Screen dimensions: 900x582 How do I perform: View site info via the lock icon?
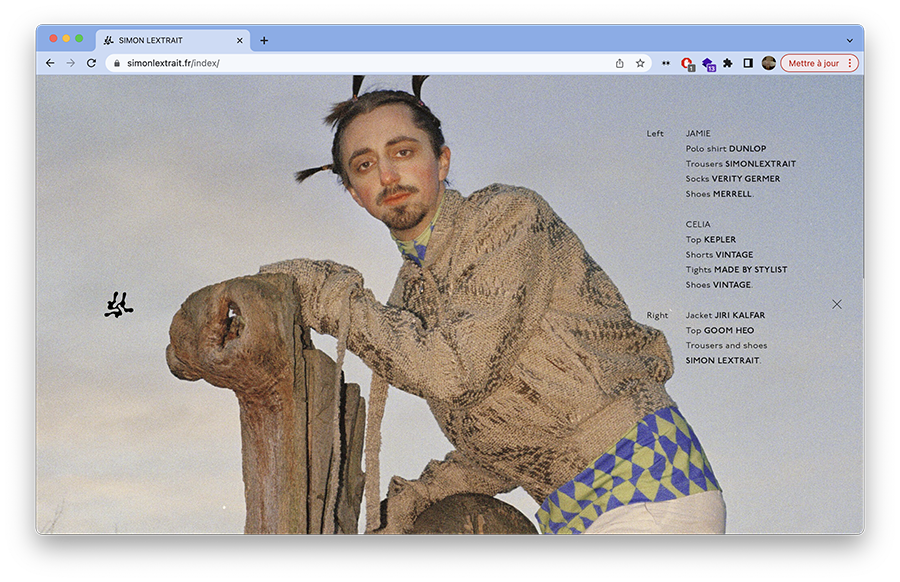pos(117,63)
